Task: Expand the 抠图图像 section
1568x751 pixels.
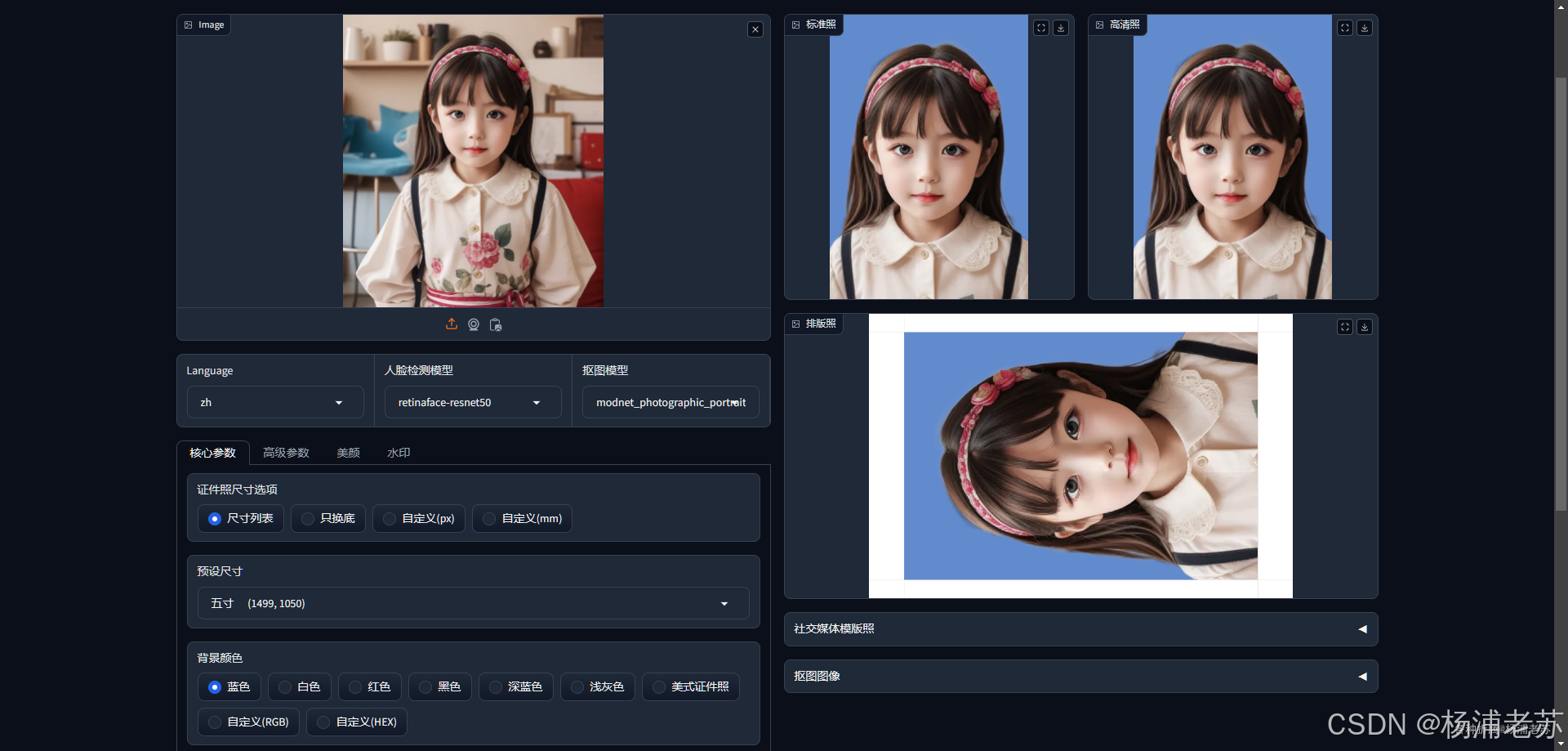Action: [x=1080, y=677]
